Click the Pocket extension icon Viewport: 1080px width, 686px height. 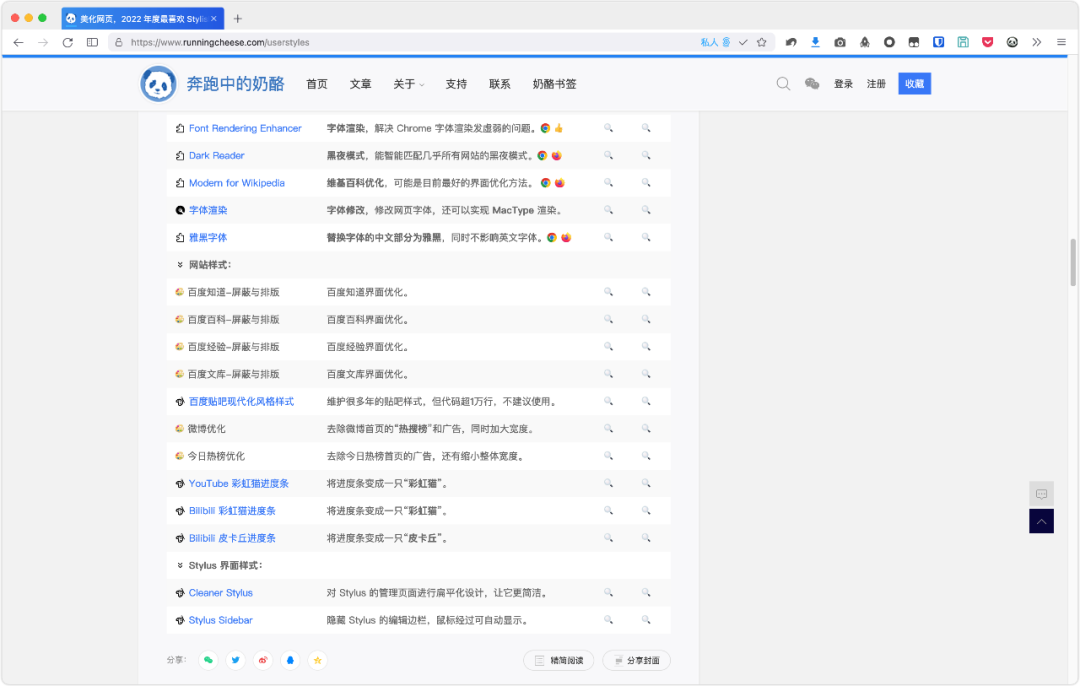[988, 42]
